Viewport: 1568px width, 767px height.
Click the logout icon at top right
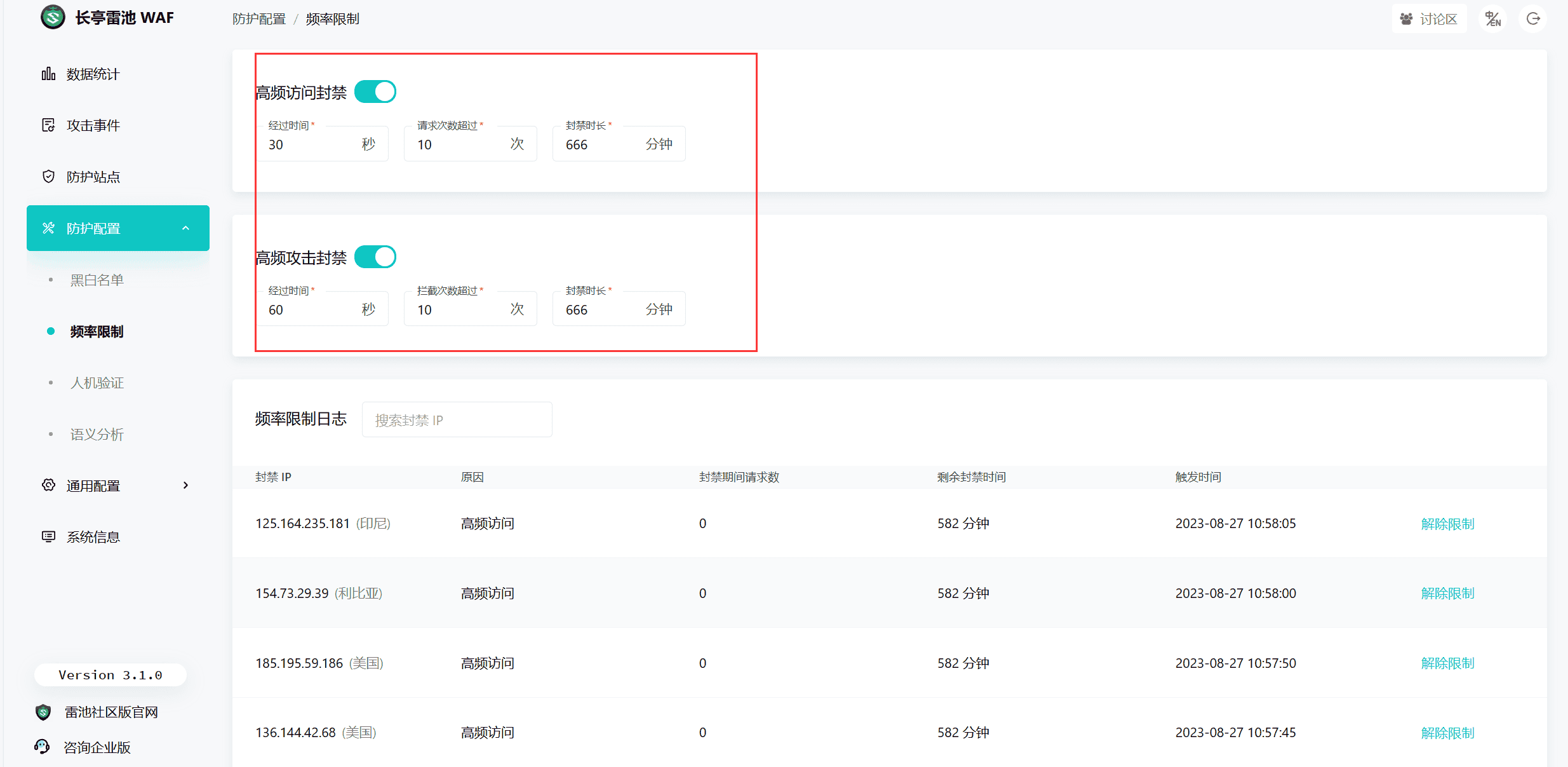pyautogui.click(x=1533, y=19)
